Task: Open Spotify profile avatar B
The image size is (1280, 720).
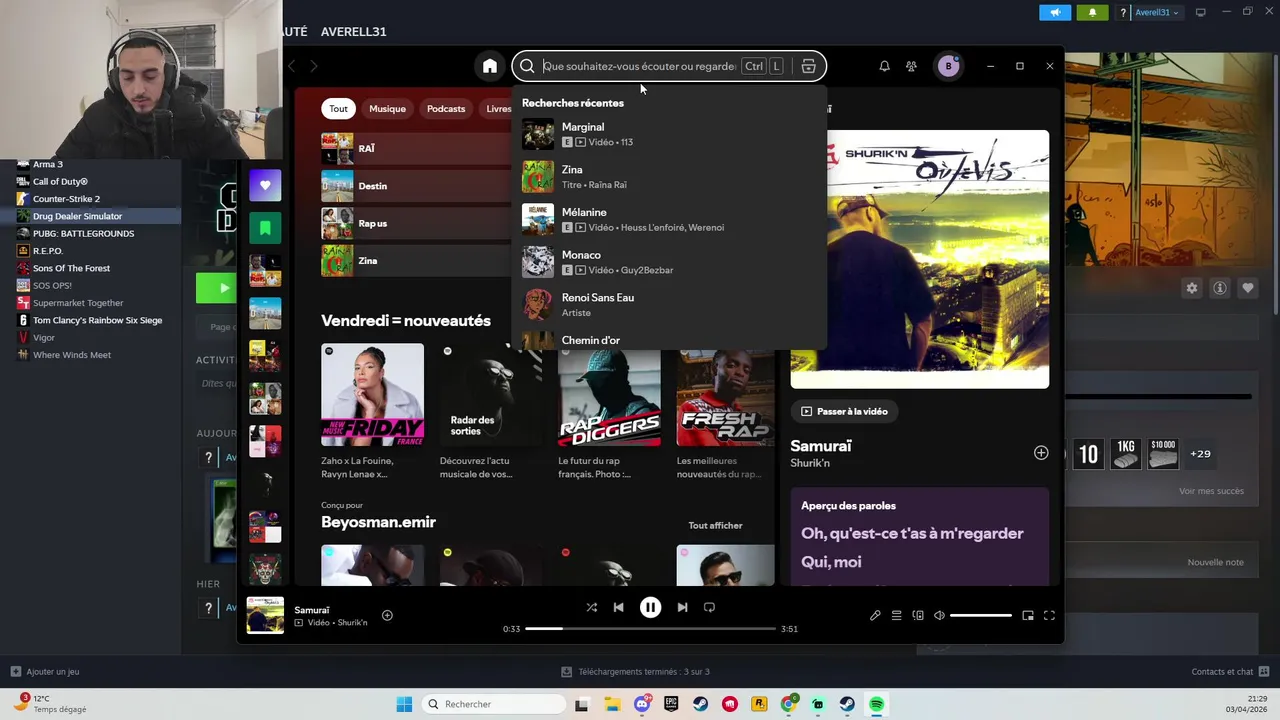Action: click(948, 66)
